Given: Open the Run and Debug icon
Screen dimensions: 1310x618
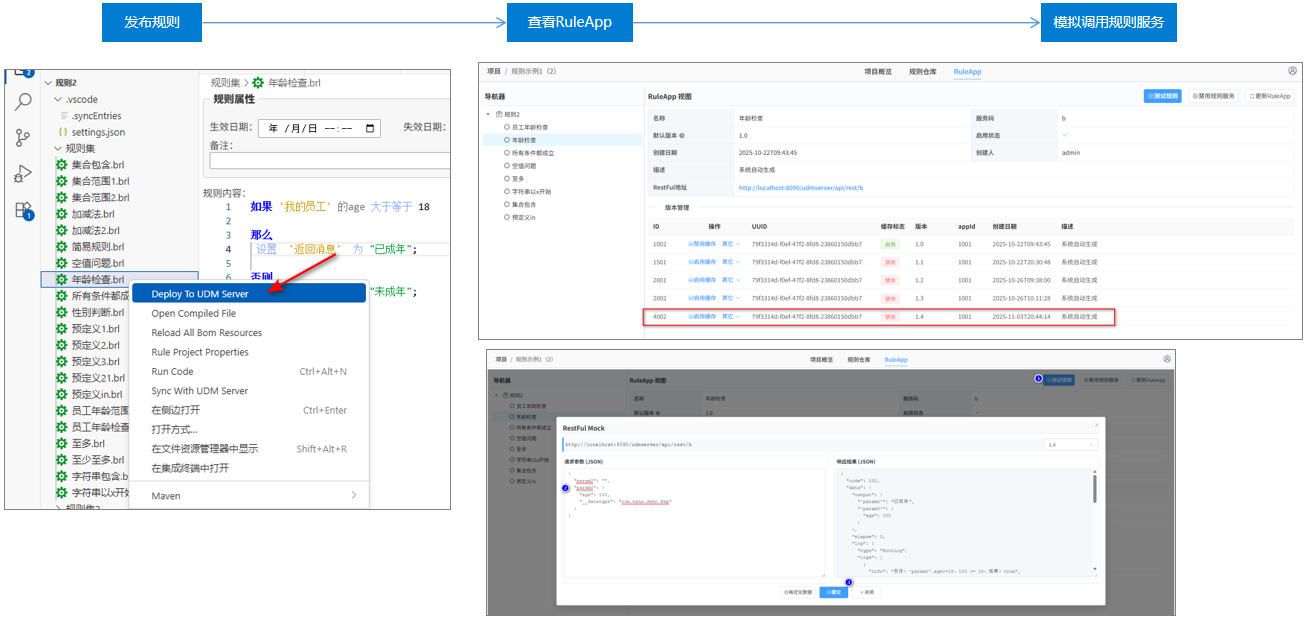Looking at the screenshot, I should tap(23, 174).
